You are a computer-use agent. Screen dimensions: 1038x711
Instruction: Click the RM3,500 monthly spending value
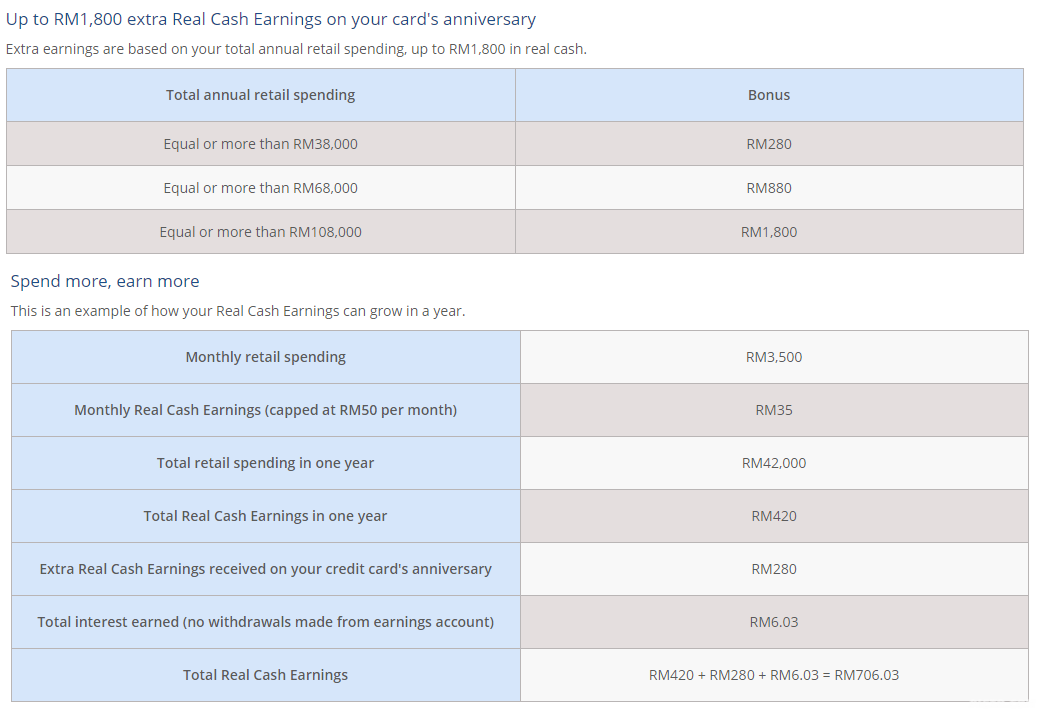773,357
